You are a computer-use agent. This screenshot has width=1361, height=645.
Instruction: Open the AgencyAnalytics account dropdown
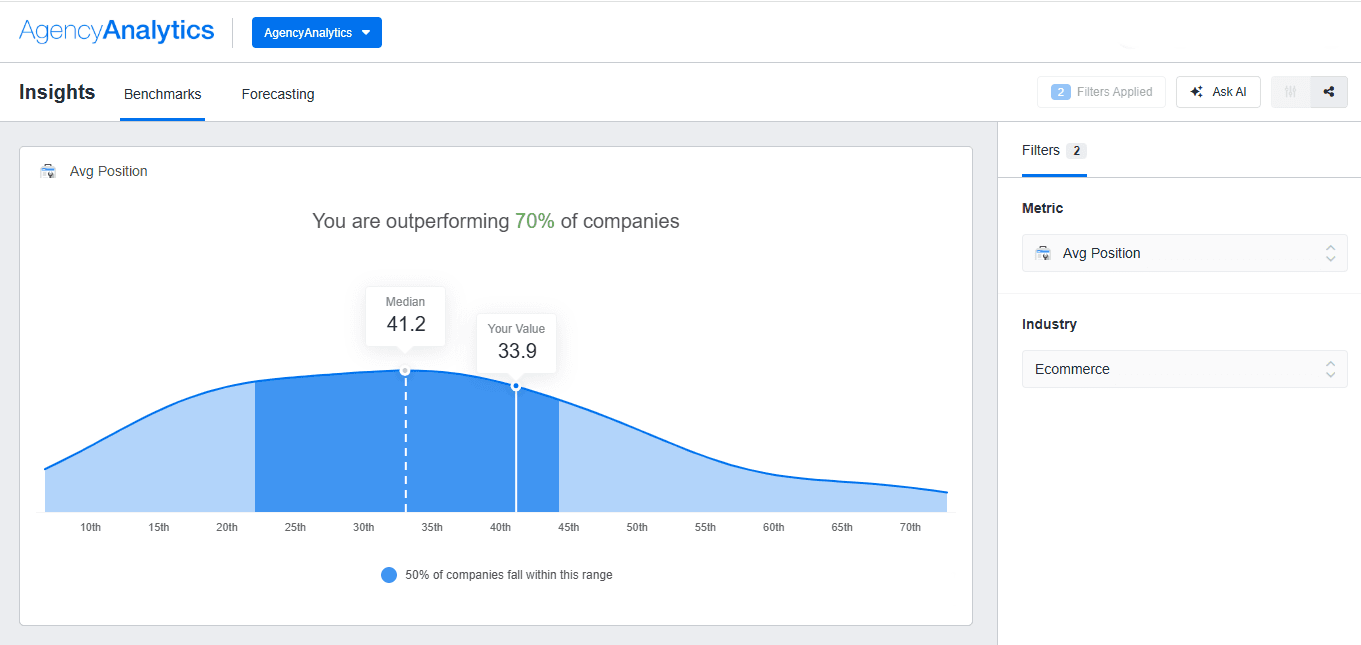(x=316, y=32)
